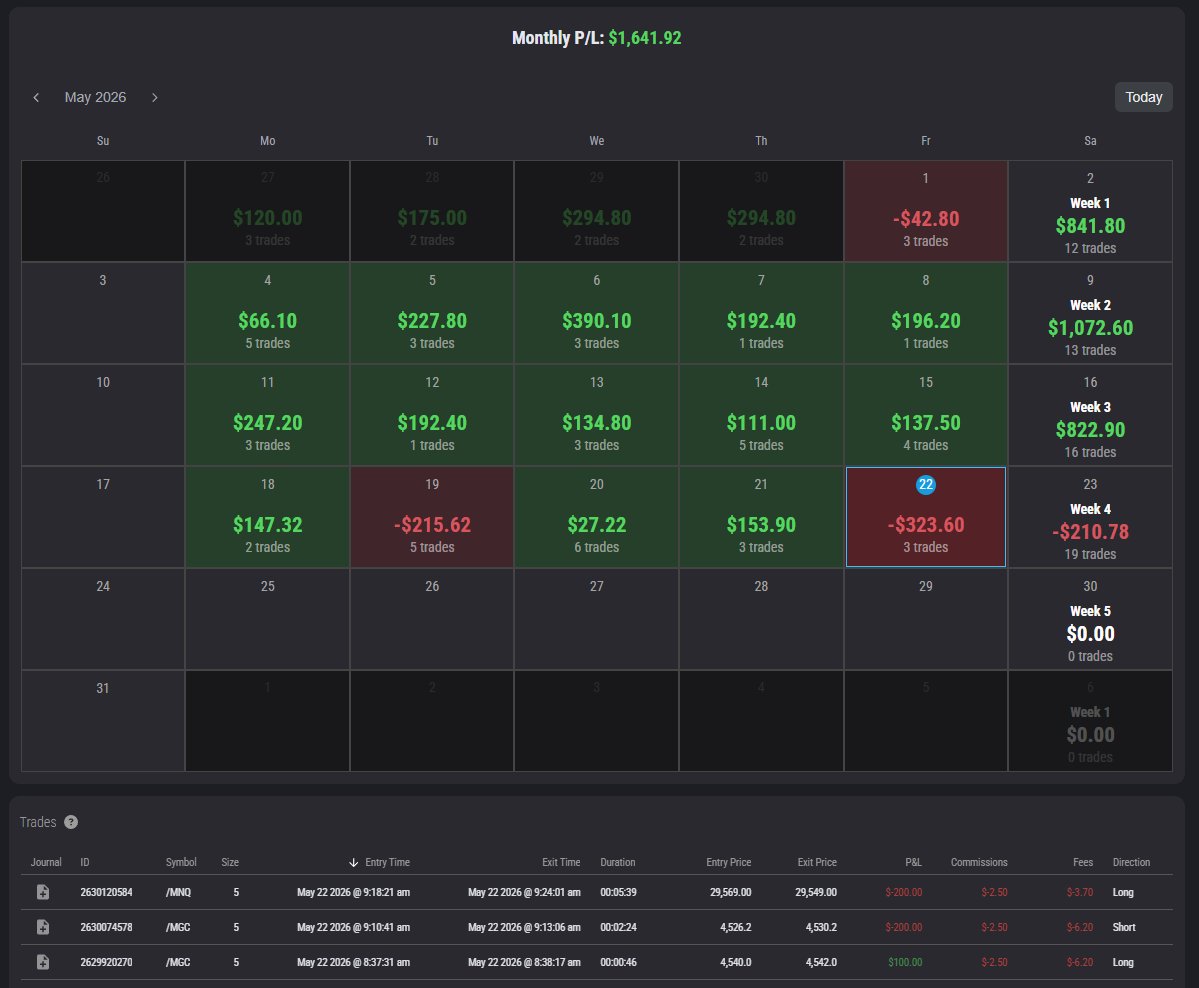Viewport: 1199px width, 988px height.
Task: Sort trades by Exit Time column
Action: pos(561,862)
